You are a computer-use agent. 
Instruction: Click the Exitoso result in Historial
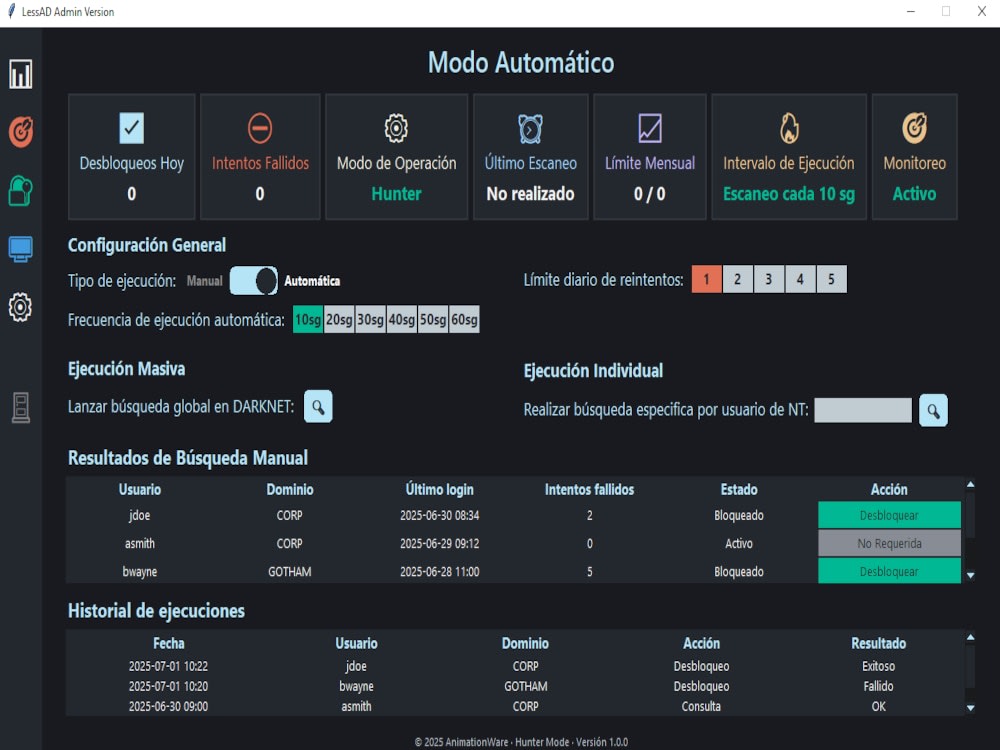click(x=878, y=666)
